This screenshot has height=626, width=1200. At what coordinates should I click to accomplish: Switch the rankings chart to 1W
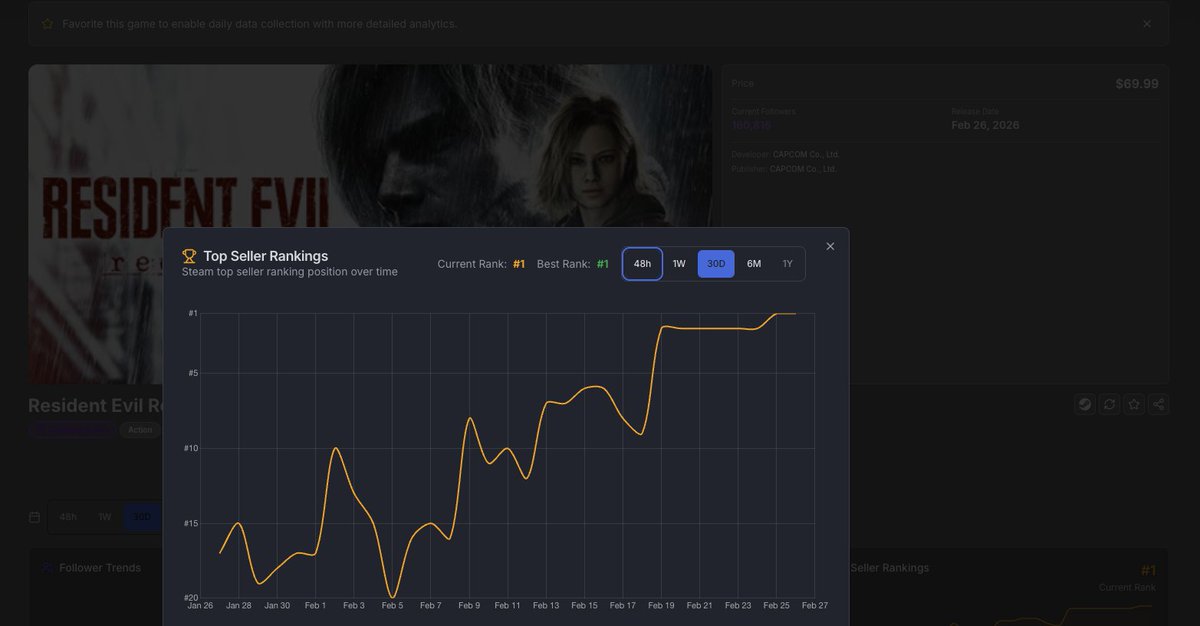(679, 264)
